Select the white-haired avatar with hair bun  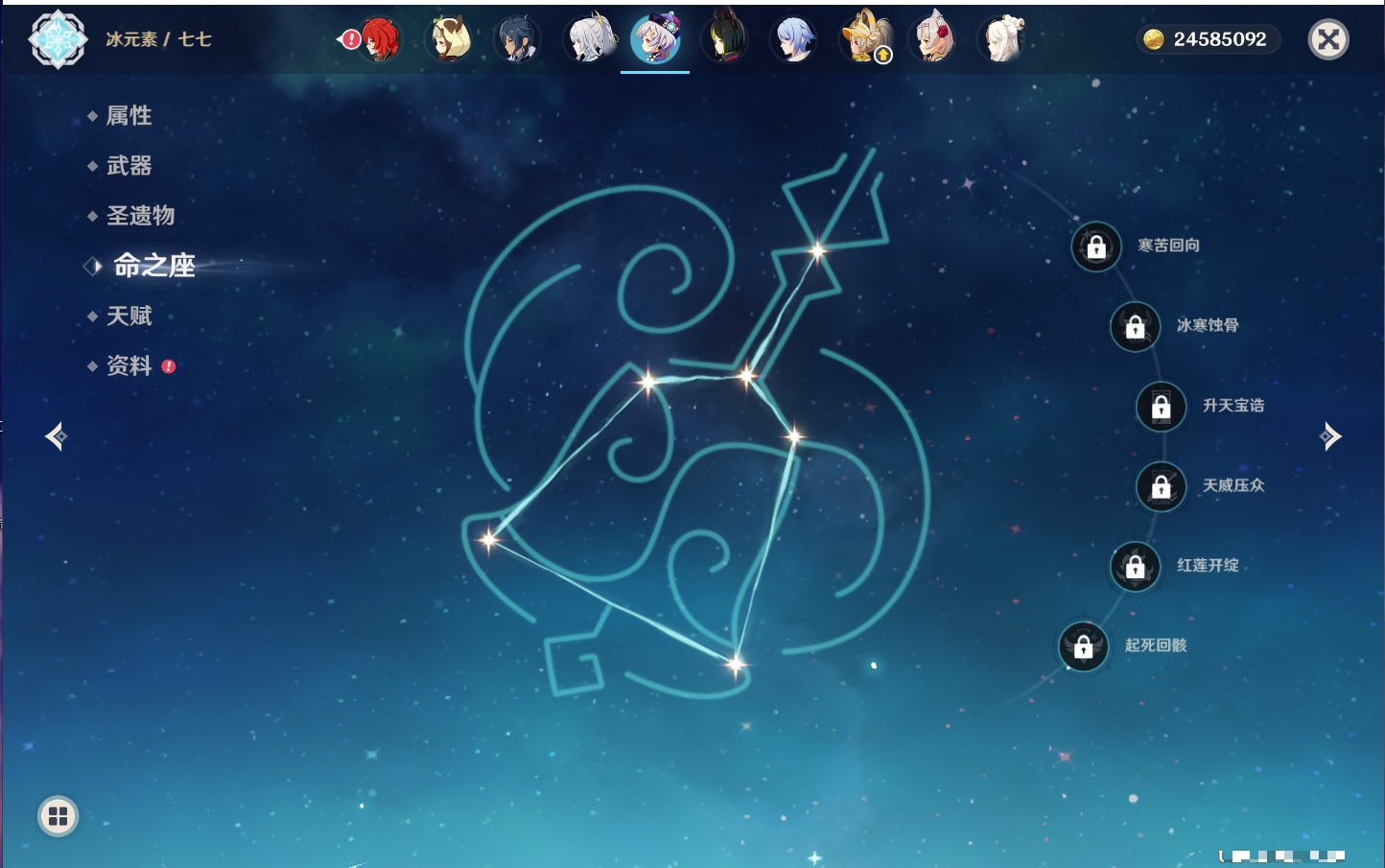(1001, 39)
